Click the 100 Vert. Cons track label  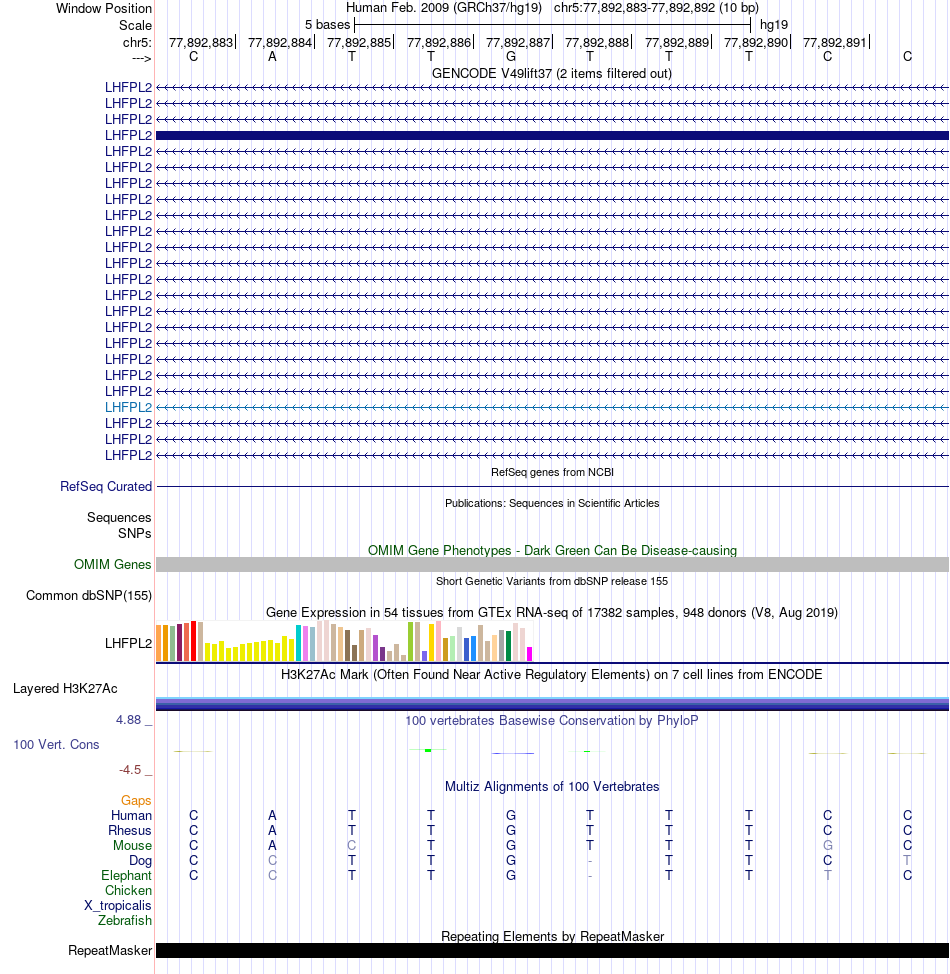click(57, 745)
